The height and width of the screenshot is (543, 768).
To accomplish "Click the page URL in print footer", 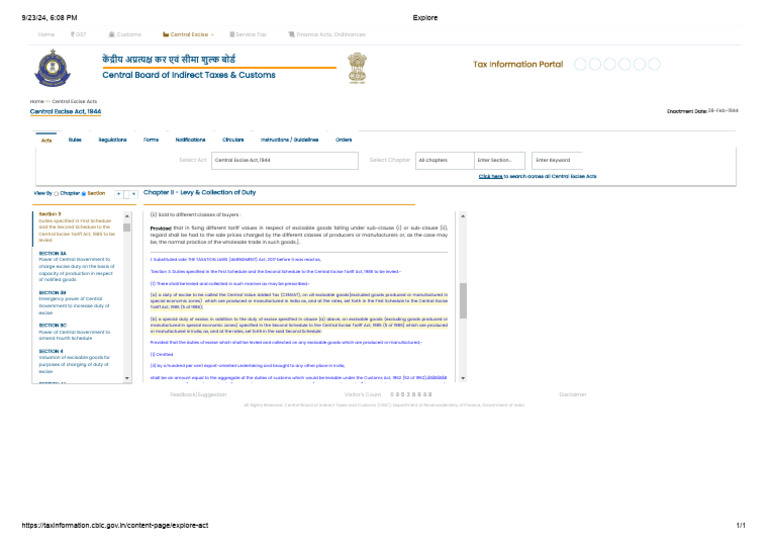I will 115,525.
